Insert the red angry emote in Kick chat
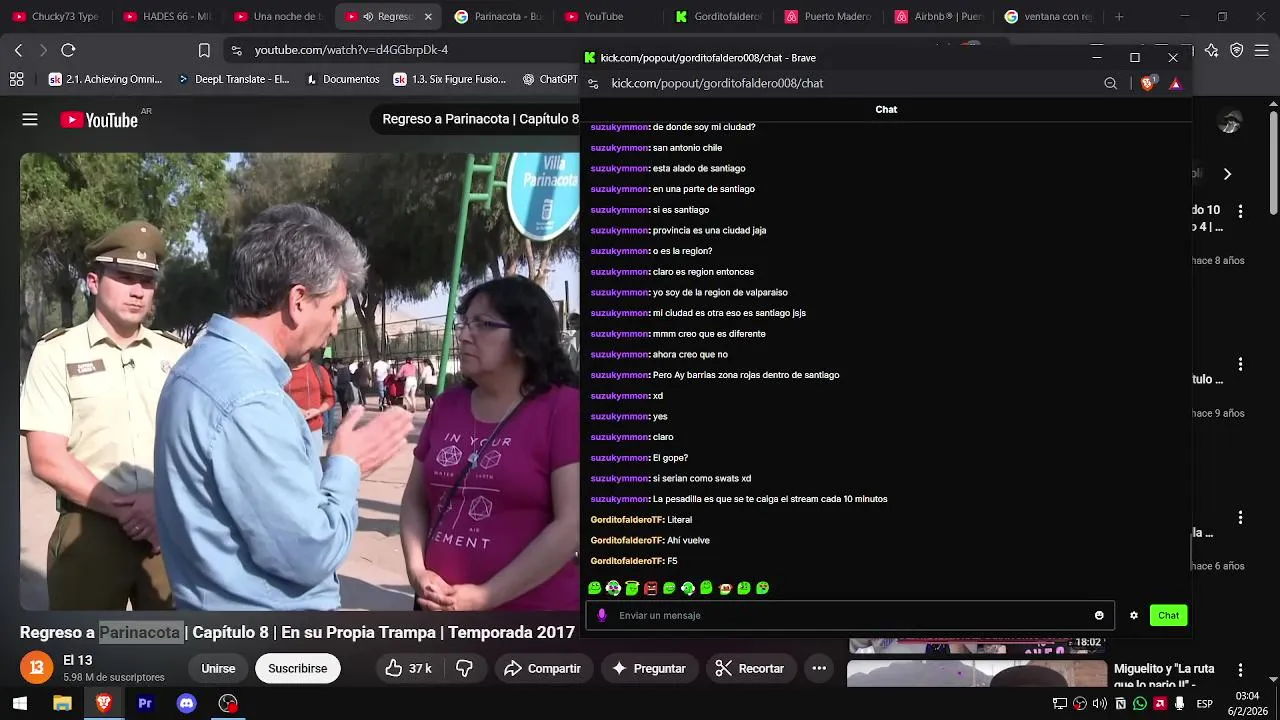Screen dimensions: 1280x720 tap(651, 588)
